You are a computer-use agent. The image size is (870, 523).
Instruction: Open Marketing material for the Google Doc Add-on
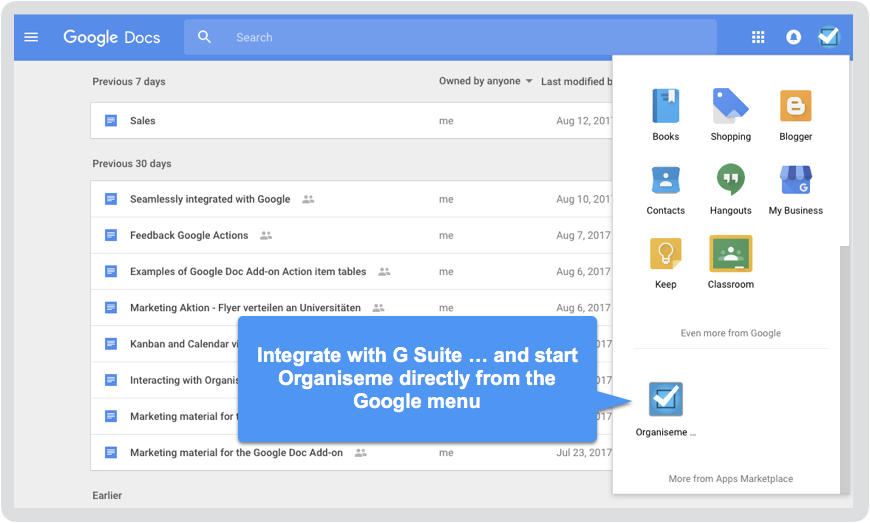click(236, 453)
